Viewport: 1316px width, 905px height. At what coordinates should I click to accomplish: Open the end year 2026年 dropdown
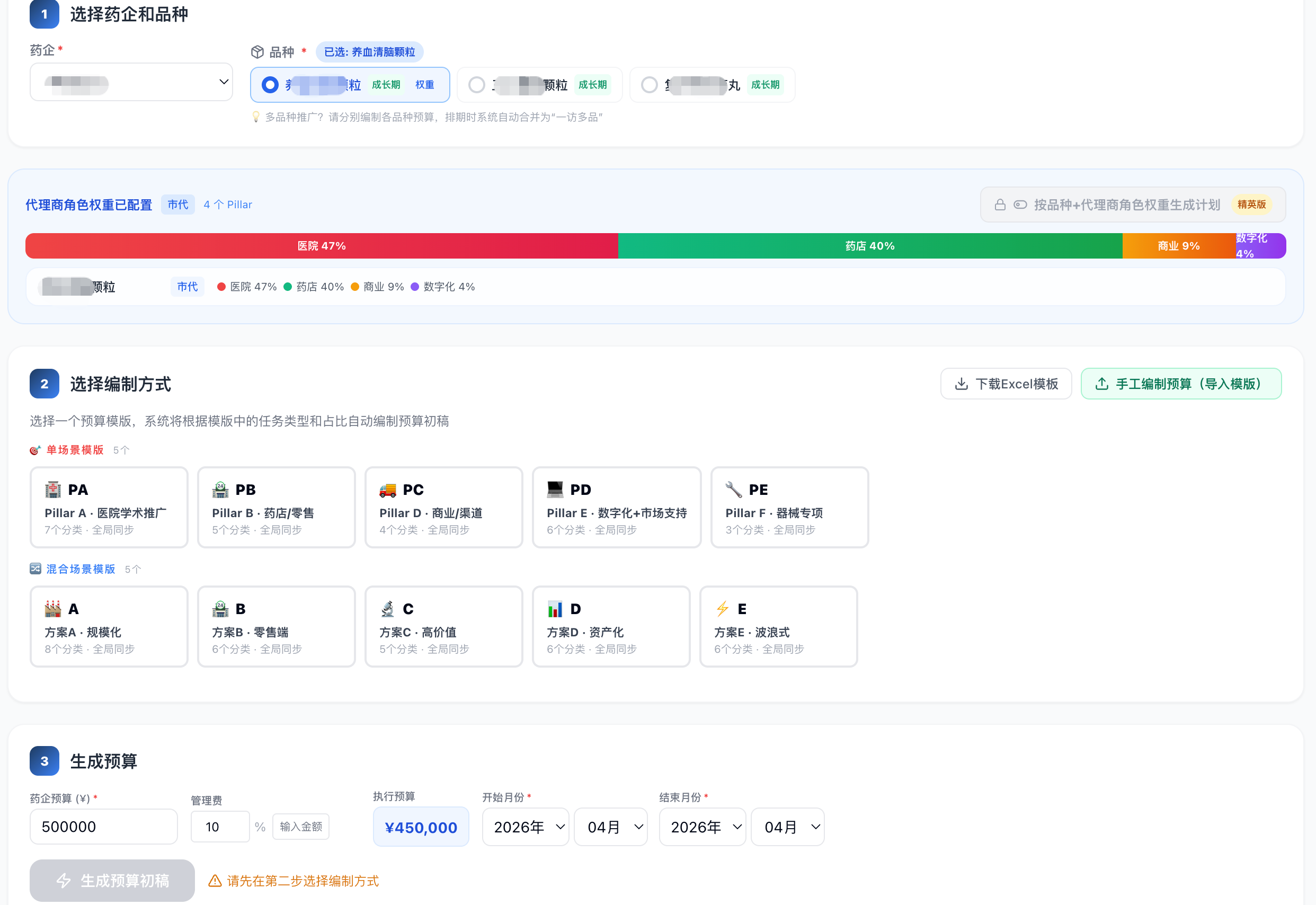coord(702,826)
